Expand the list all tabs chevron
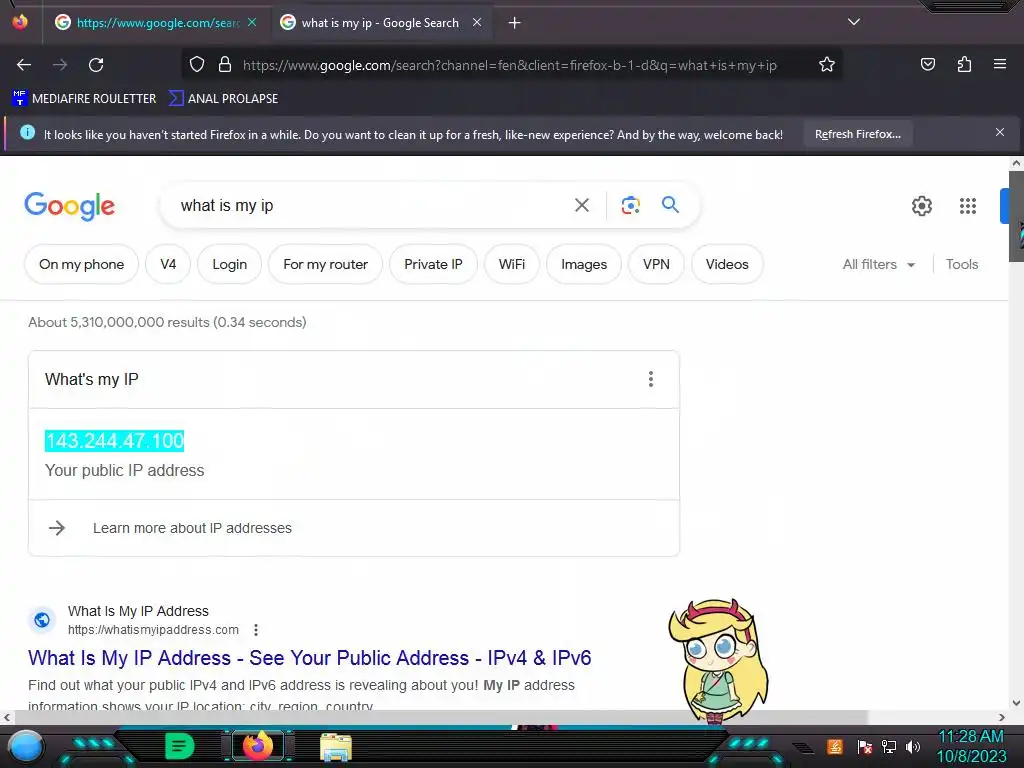The height and width of the screenshot is (768, 1024). pos(854,22)
